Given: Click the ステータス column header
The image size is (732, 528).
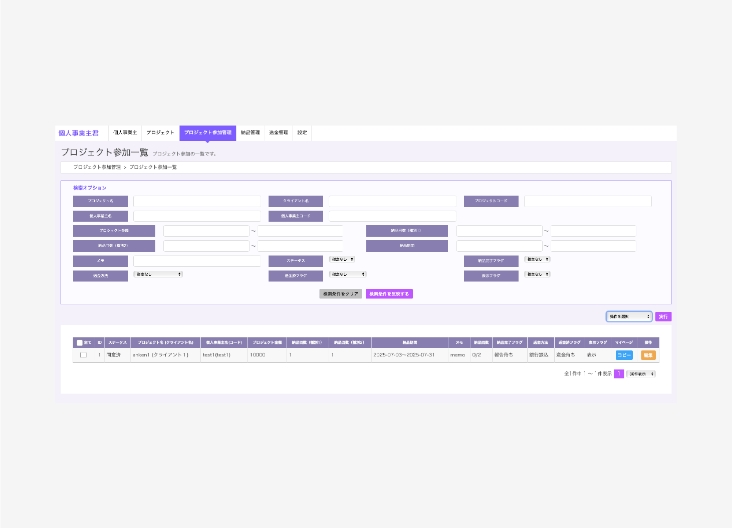Looking at the screenshot, I should [118, 343].
